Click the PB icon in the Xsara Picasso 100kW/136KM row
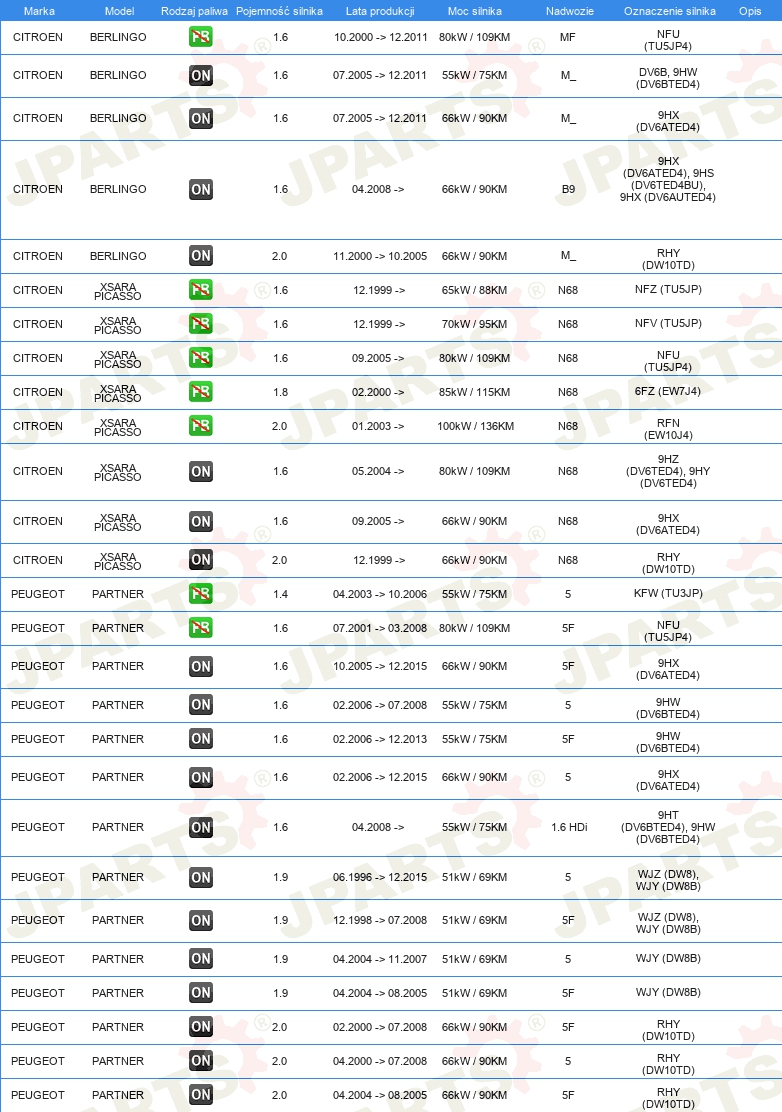This screenshot has width=782, height=1112. 201,426
